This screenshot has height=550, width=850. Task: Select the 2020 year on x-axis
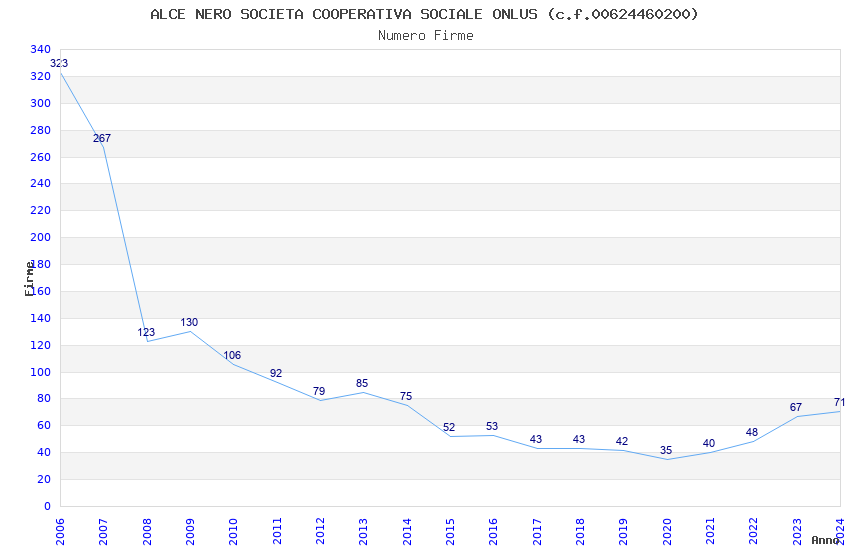pyautogui.click(x=667, y=532)
